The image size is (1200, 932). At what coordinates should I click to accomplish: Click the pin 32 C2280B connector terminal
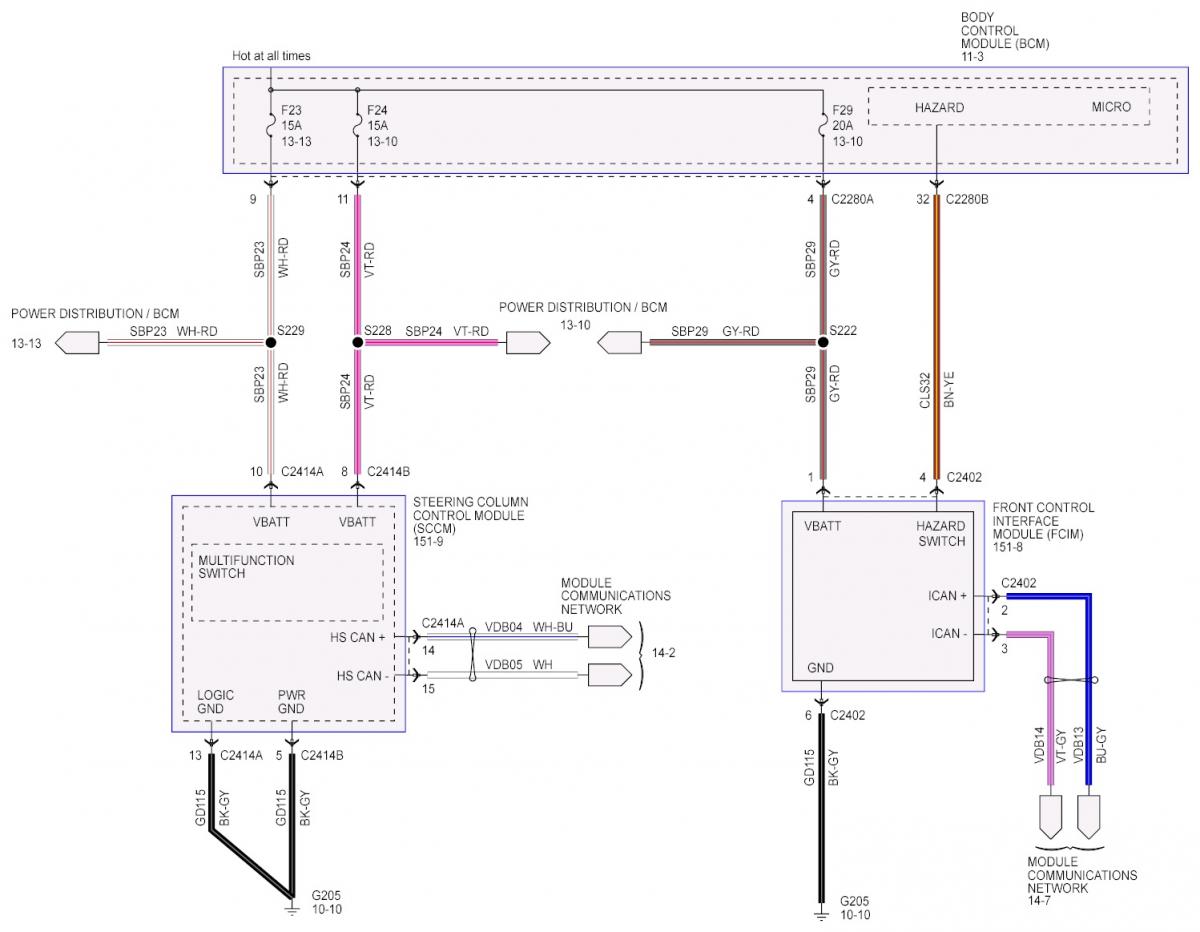[936, 184]
